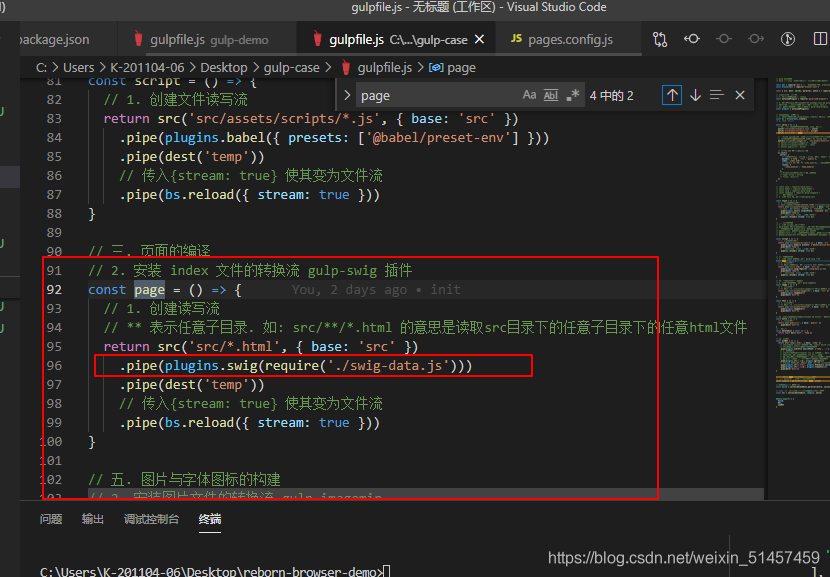Click 'plugins.babel' on line 84
This screenshot has width=830, height=577.
pyautogui.click(x=214, y=138)
